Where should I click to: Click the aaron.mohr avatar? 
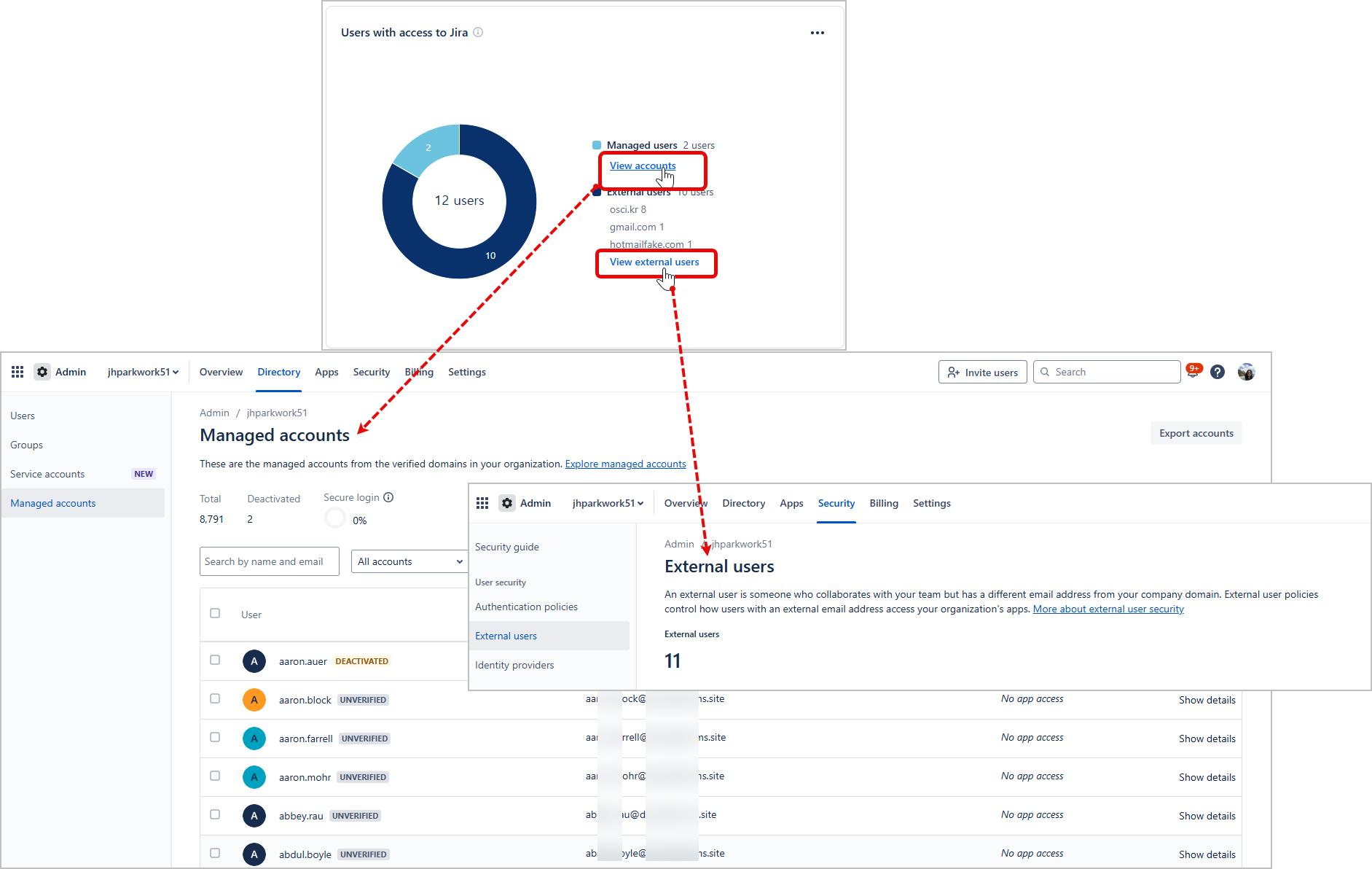tap(254, 777)
